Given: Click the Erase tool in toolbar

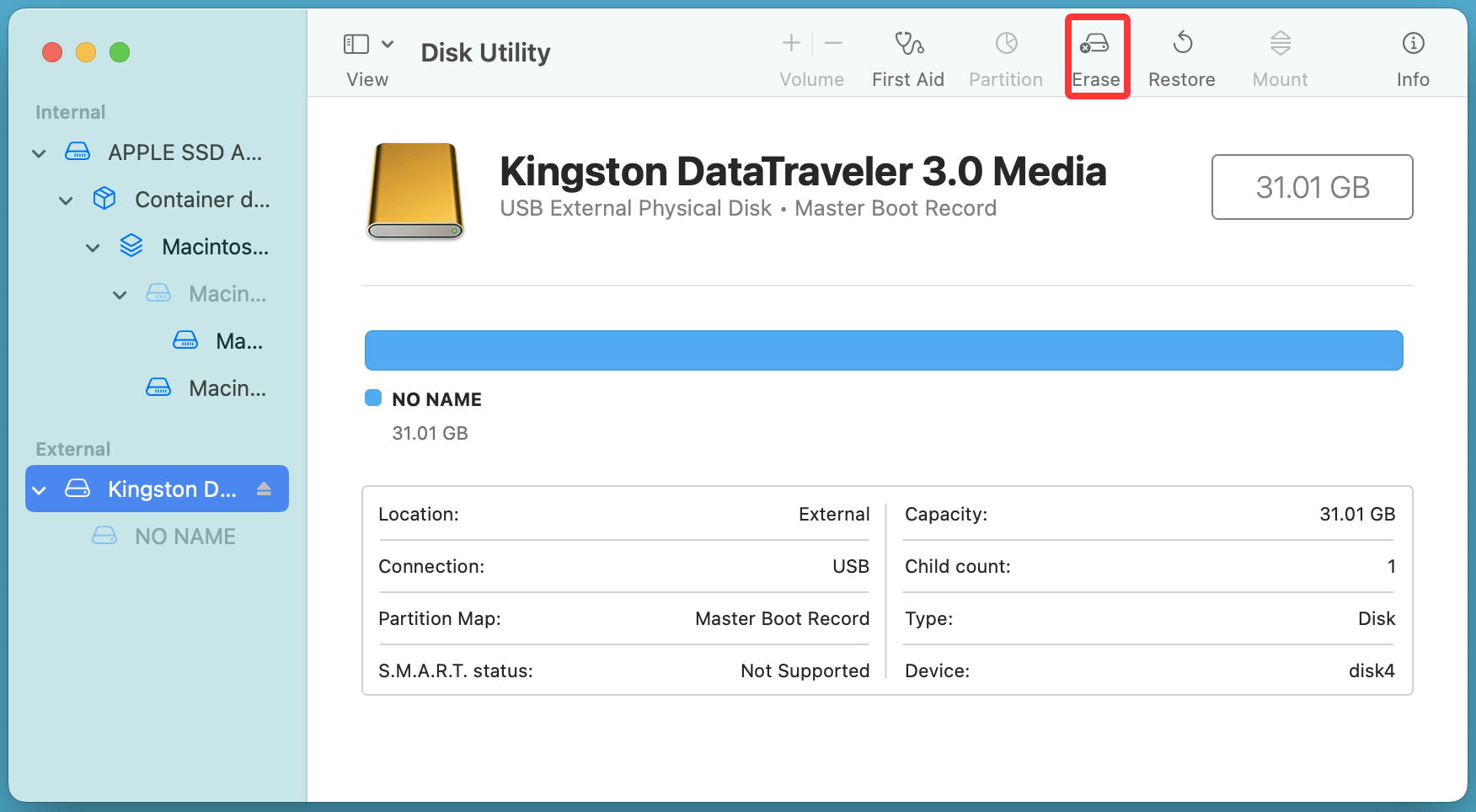Looking at the screenshot, I should pos(1096,55).
